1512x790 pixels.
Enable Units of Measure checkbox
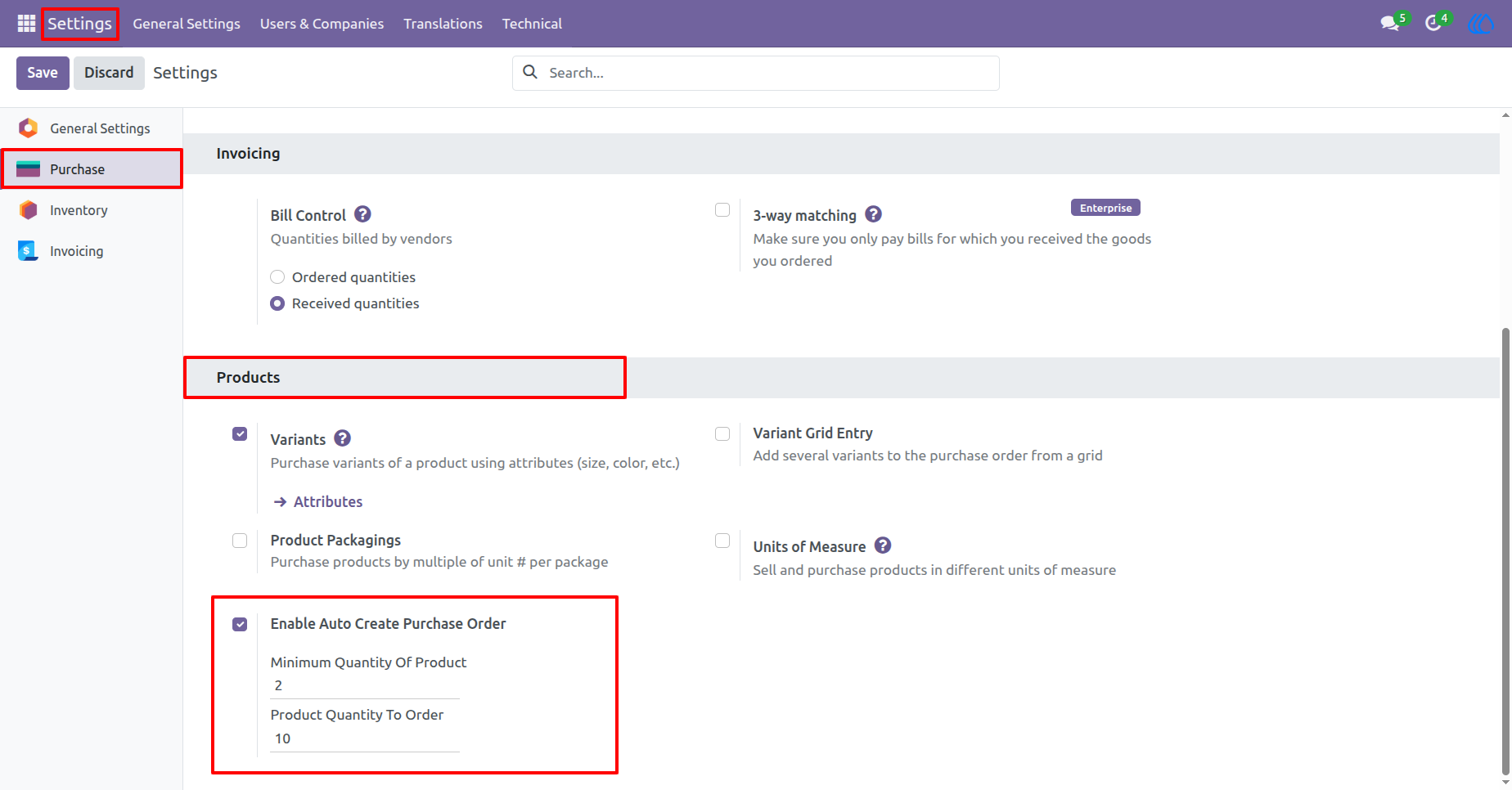click(722, 541)
